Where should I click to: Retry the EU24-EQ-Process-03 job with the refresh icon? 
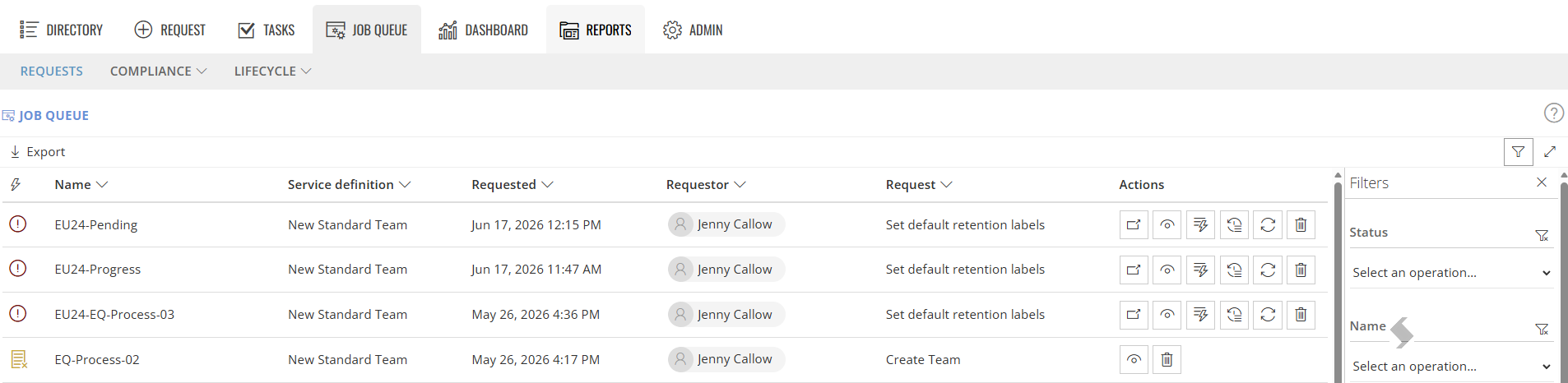(1268, 314)
